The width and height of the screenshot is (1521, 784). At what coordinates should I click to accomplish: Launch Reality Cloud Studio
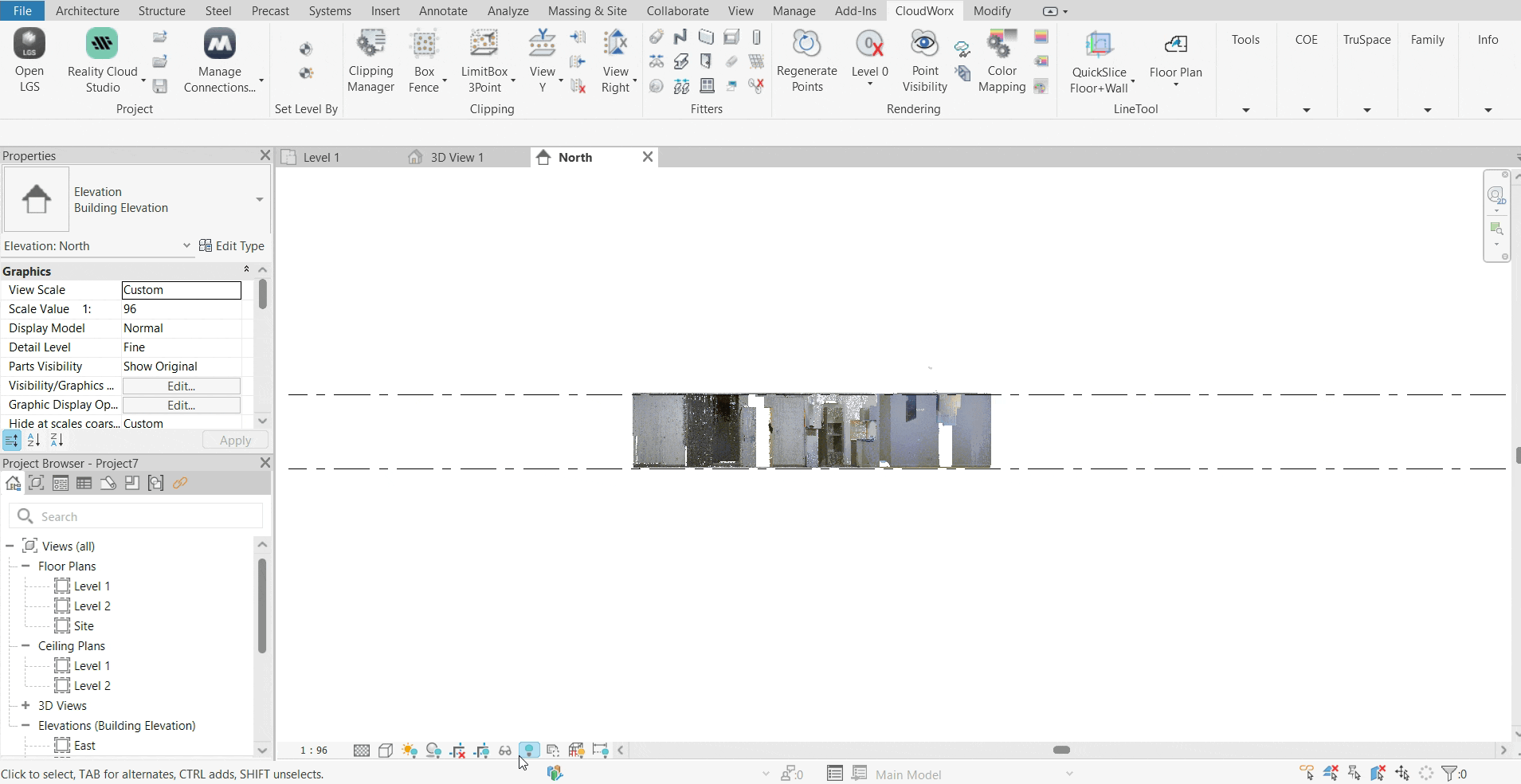102,60
